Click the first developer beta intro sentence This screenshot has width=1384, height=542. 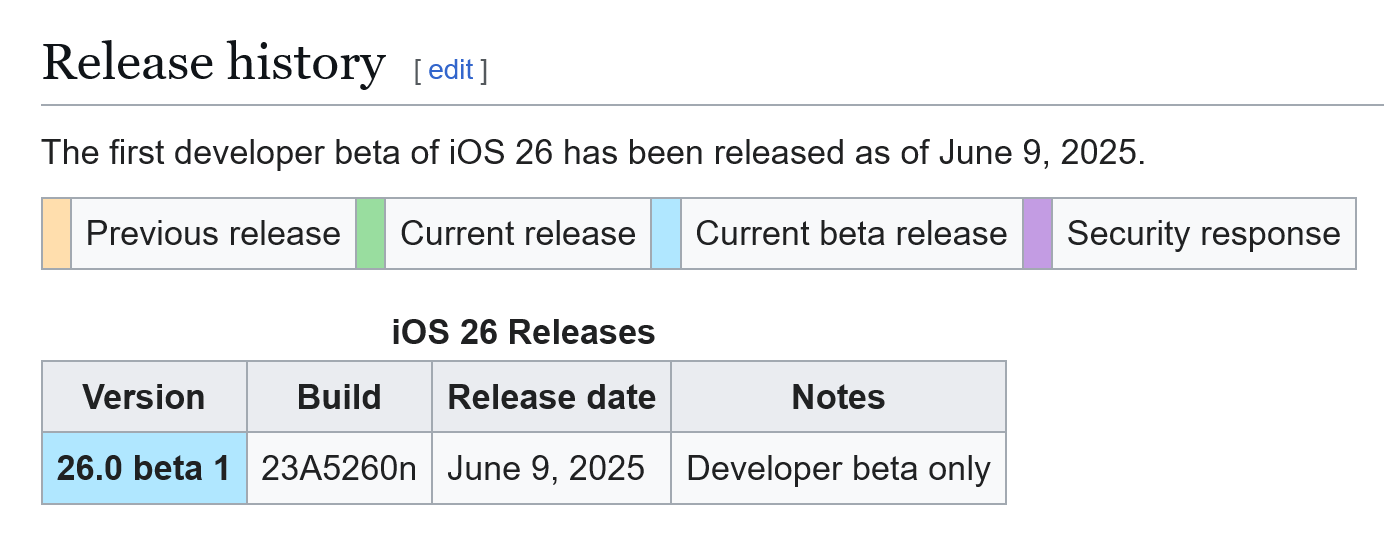point(593,153)
